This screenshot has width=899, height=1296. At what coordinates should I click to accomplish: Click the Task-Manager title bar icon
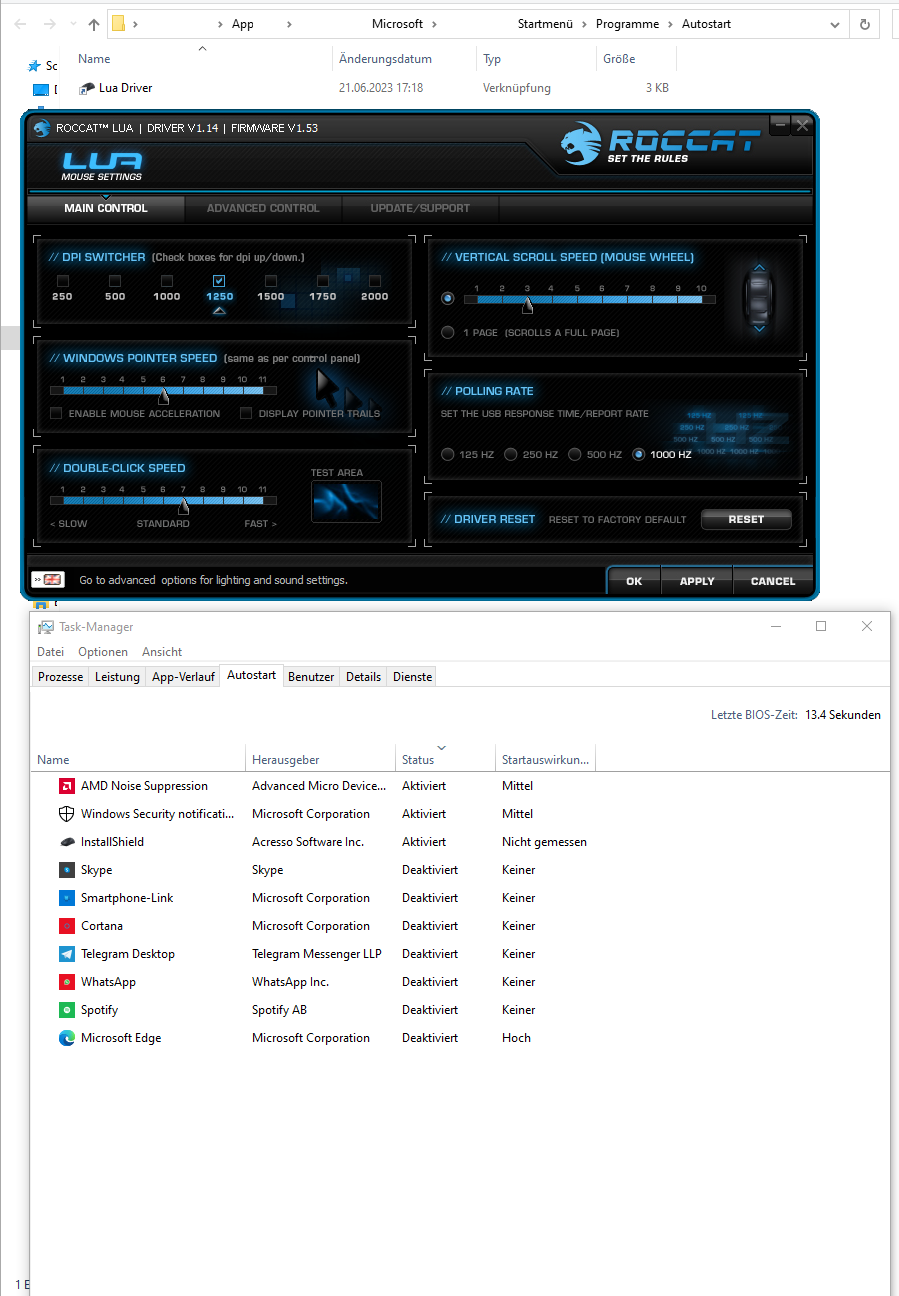pos(46,627)
